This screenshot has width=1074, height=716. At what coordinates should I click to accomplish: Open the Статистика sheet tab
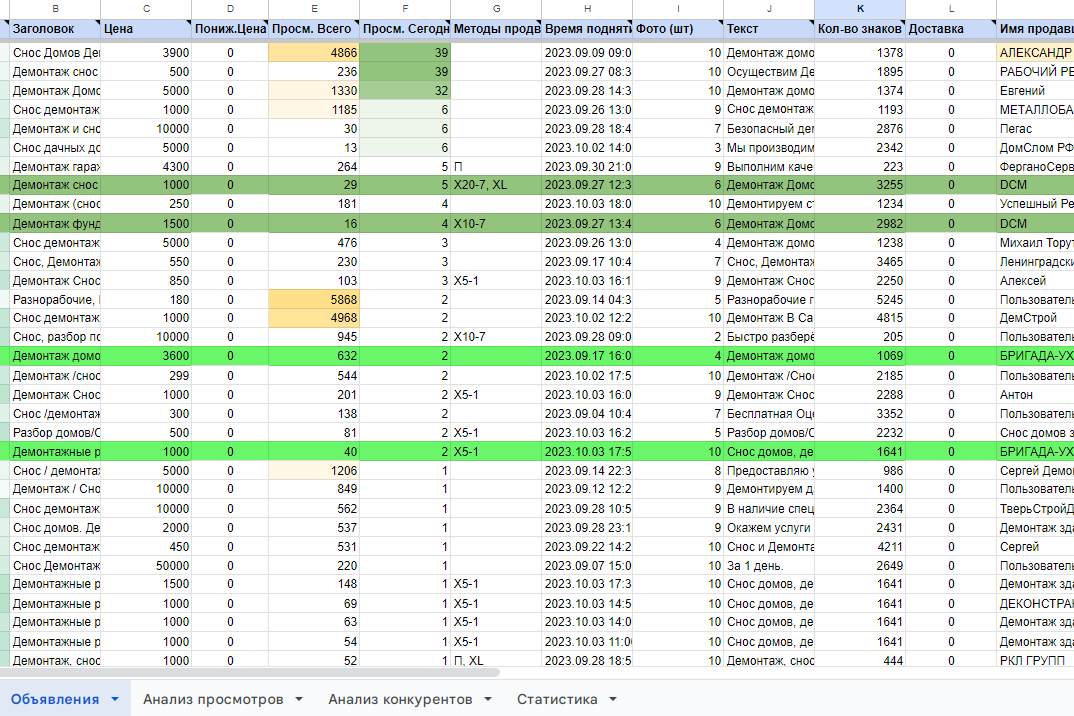pyautogui.click(x=557, y=699)
